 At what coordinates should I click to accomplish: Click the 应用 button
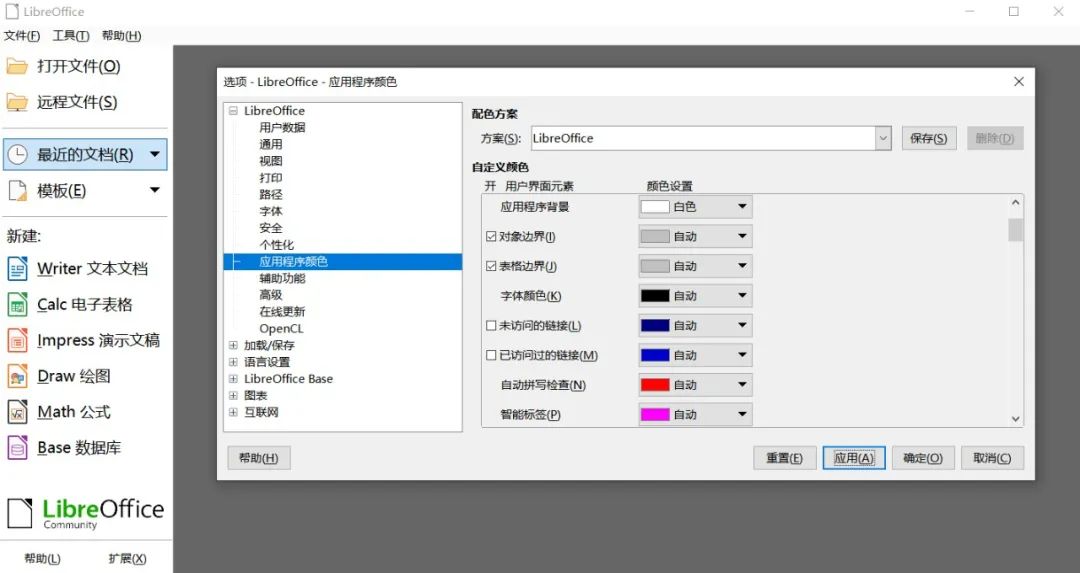tap(854, 458)
